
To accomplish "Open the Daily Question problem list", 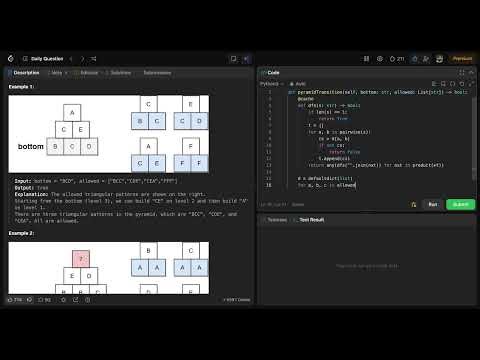I will (x=43, y=59).
